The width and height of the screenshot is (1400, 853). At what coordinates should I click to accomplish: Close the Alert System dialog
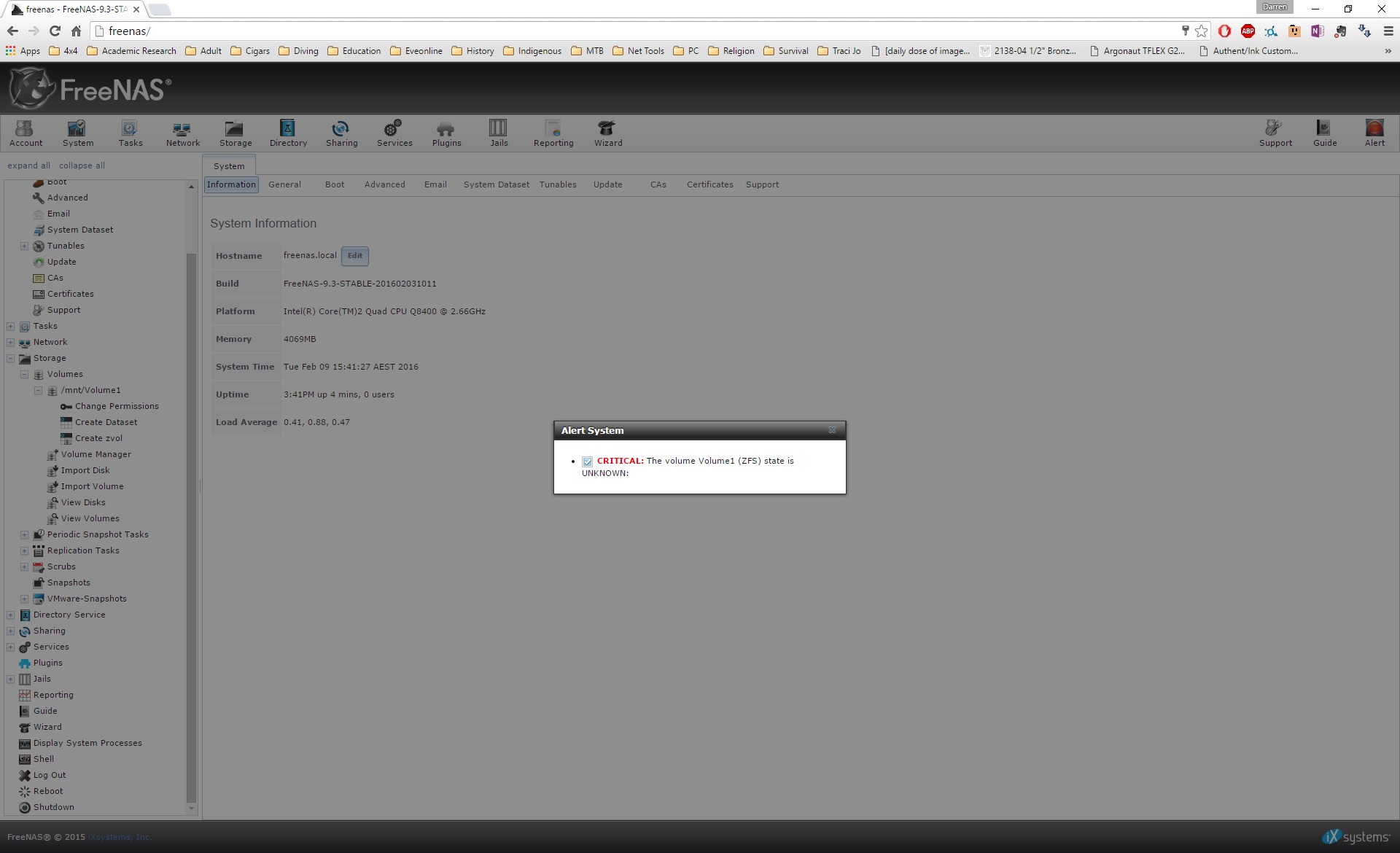(x=832, y=430)
